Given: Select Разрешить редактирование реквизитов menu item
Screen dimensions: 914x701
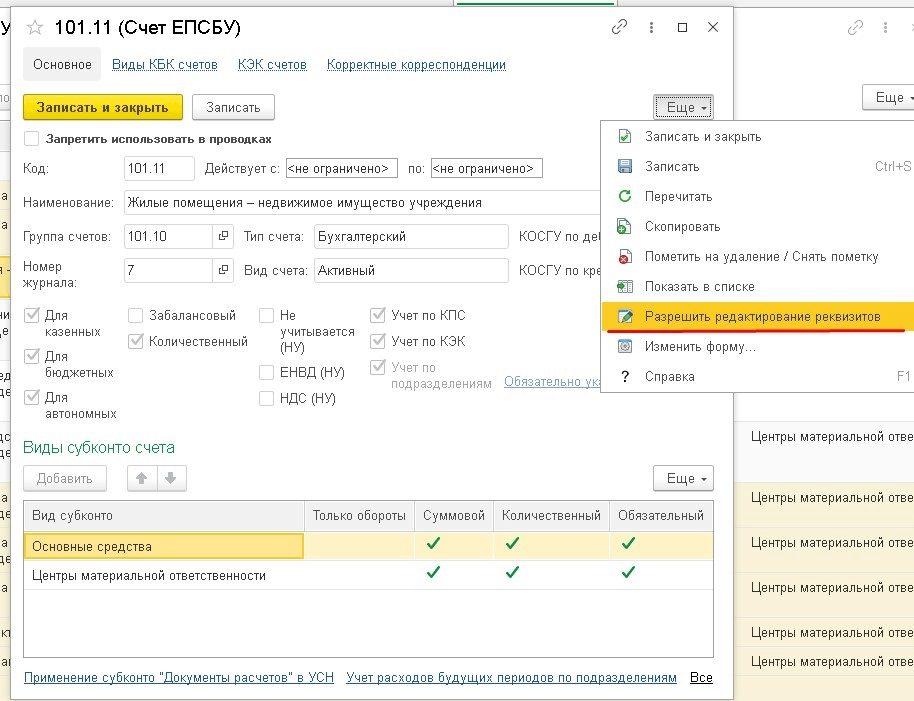Looking at the screenshot, I should point(762,316).
